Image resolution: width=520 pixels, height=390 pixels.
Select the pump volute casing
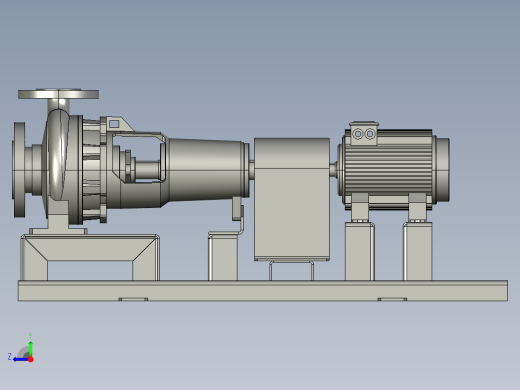pyautogui.click(x=58, y=155)
